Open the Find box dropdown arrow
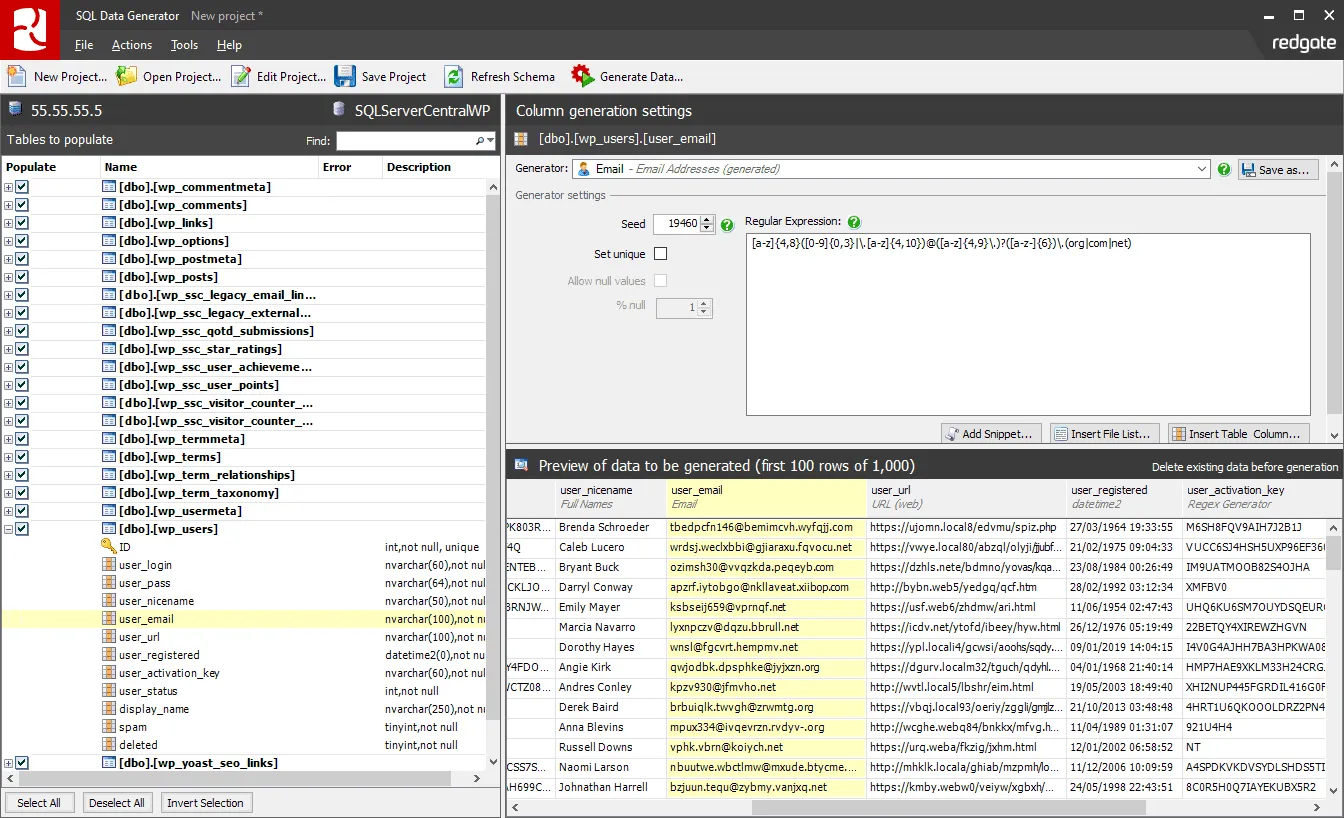Screen dimensions: 1344x818 pyautogui.click(x=491, y=141)
